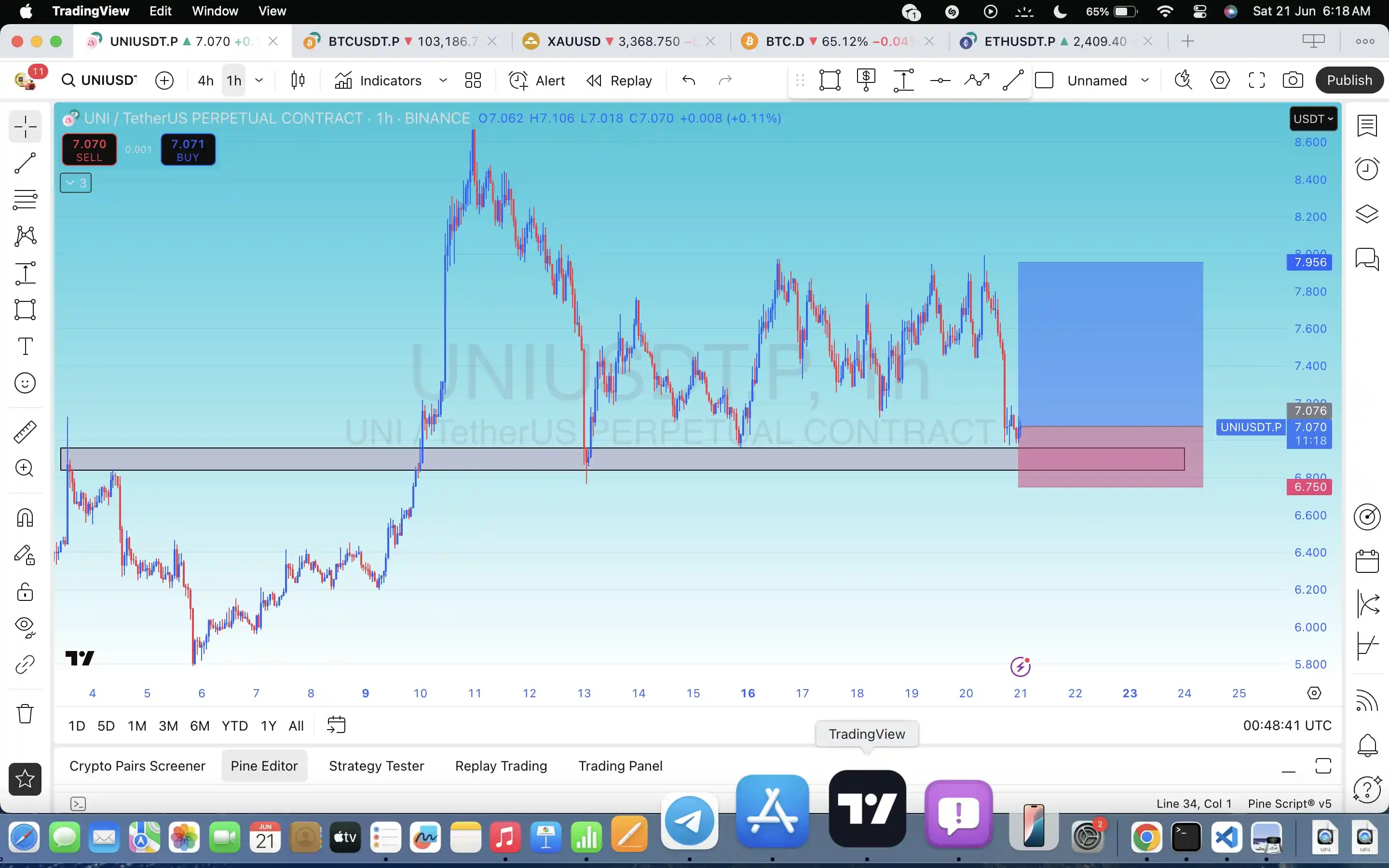Undo the last chart action

[689, 81]
